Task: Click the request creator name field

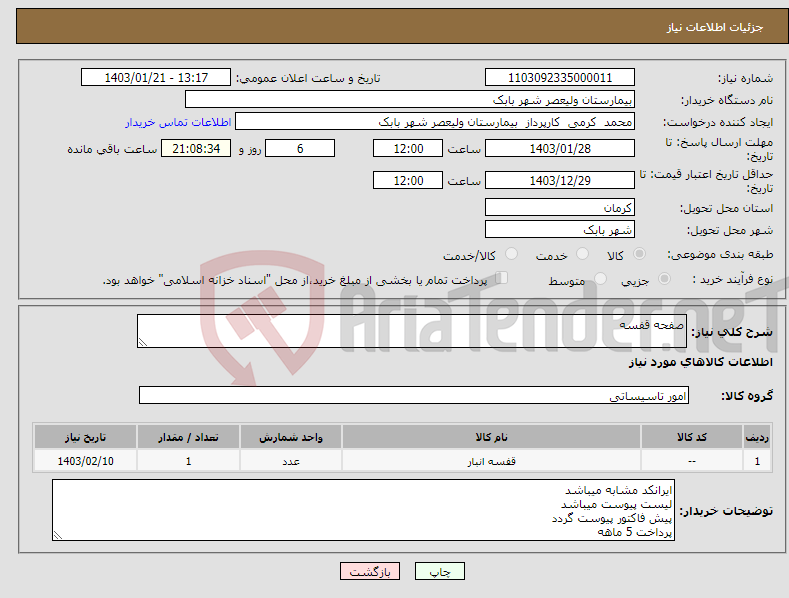Action: coord(435,122)
